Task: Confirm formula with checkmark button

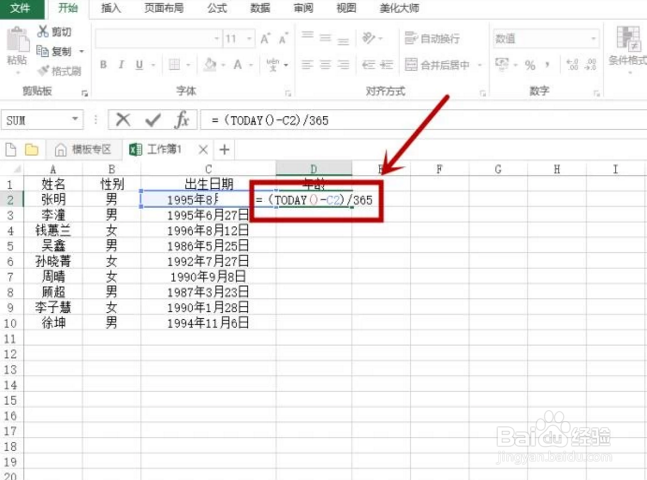Action: pos(153,120)
